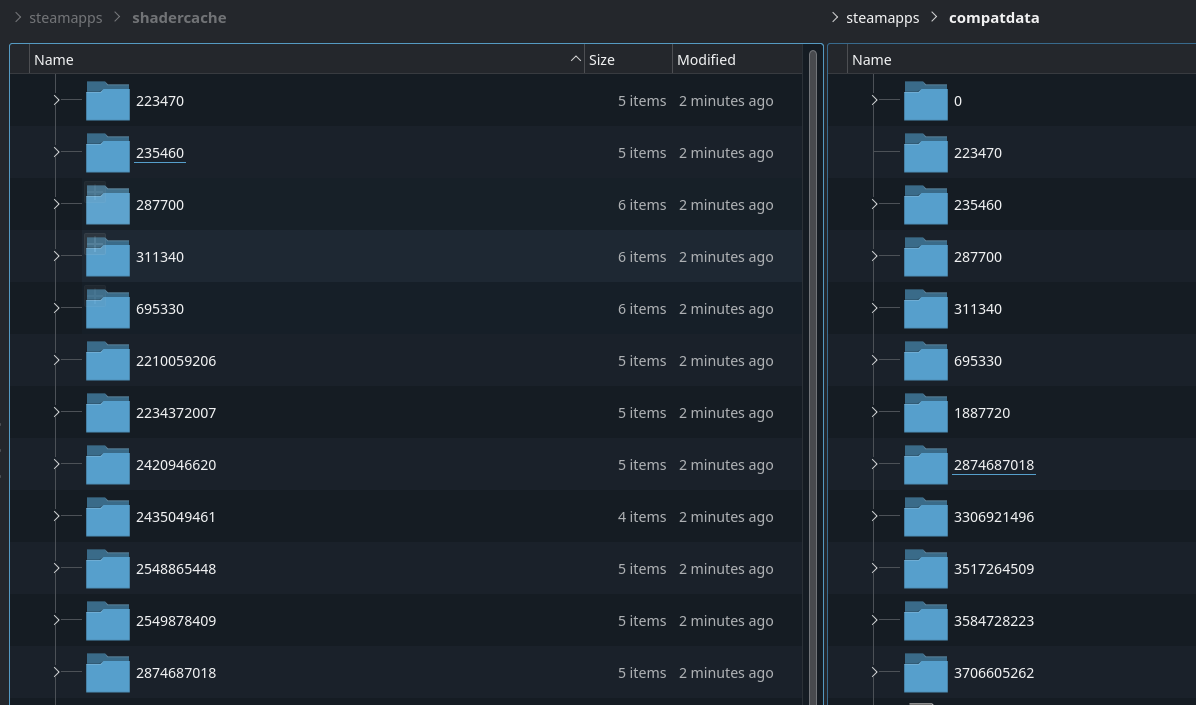Screen dimensions: 1196x705
Task: Select the 223470 folder icon in shadercache
Action: point(108,101)
